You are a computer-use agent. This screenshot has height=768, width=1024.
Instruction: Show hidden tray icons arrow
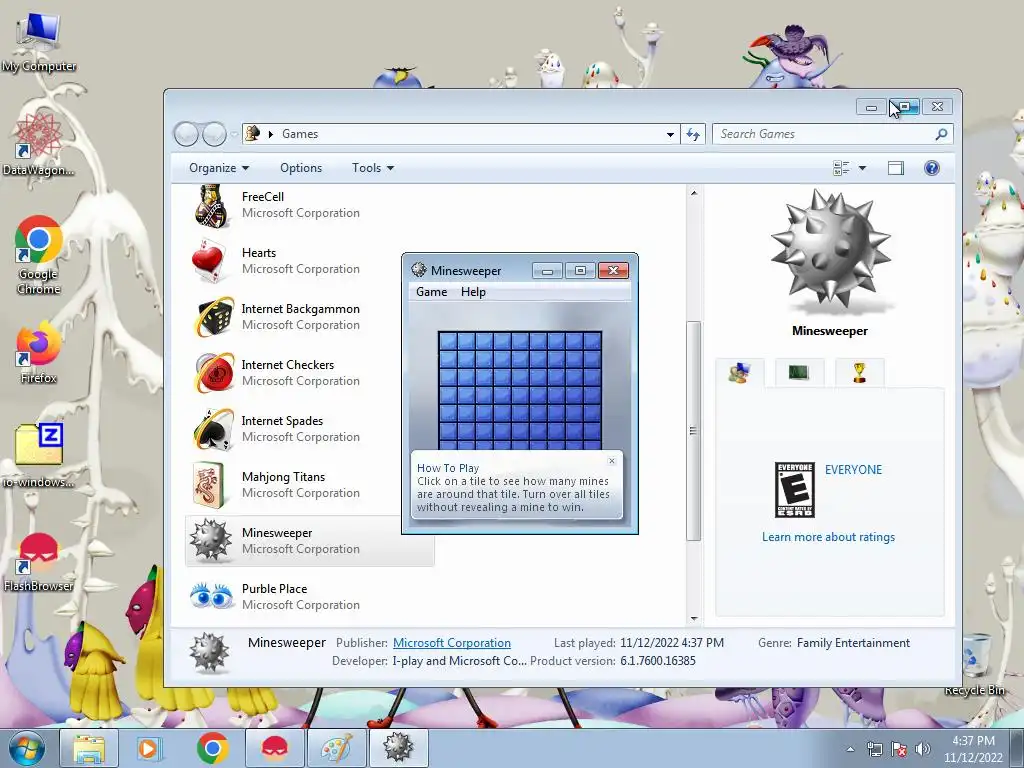coord(850,749)
